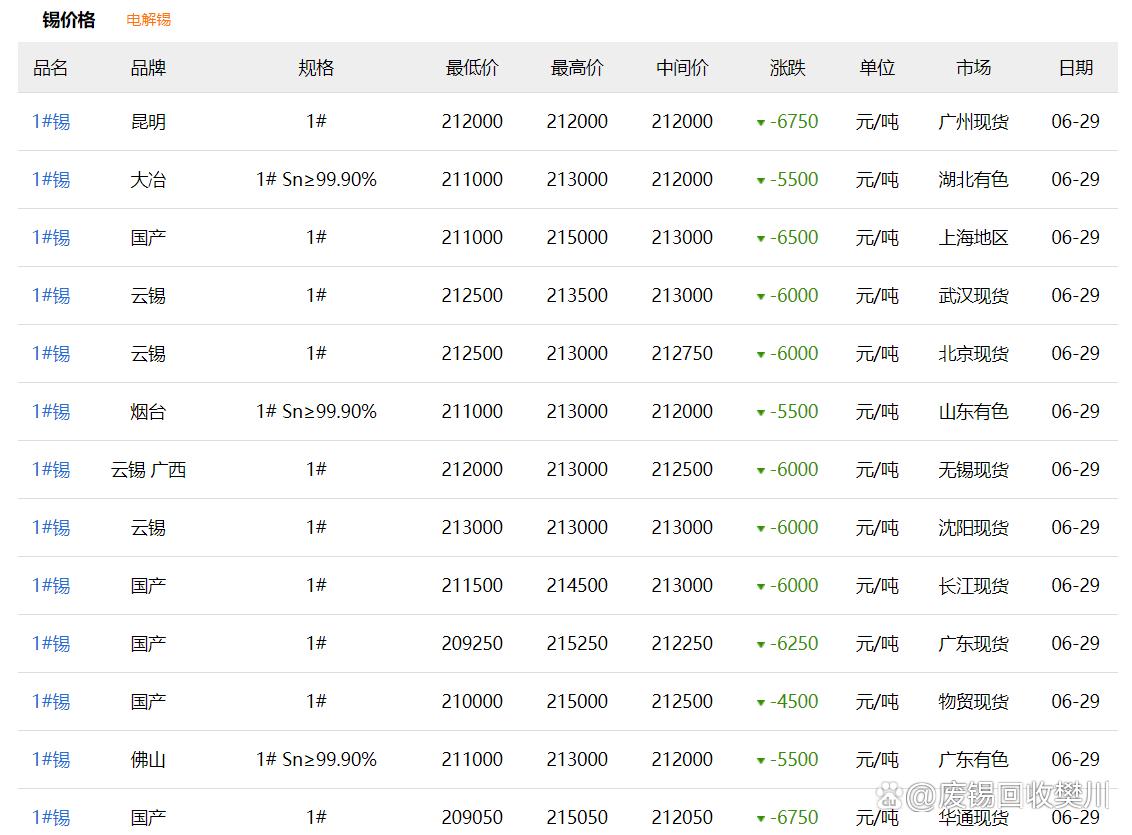1132x835 pixels.
Task: Click the 209250 lowest price cell
Action: (x=472, y=643)
